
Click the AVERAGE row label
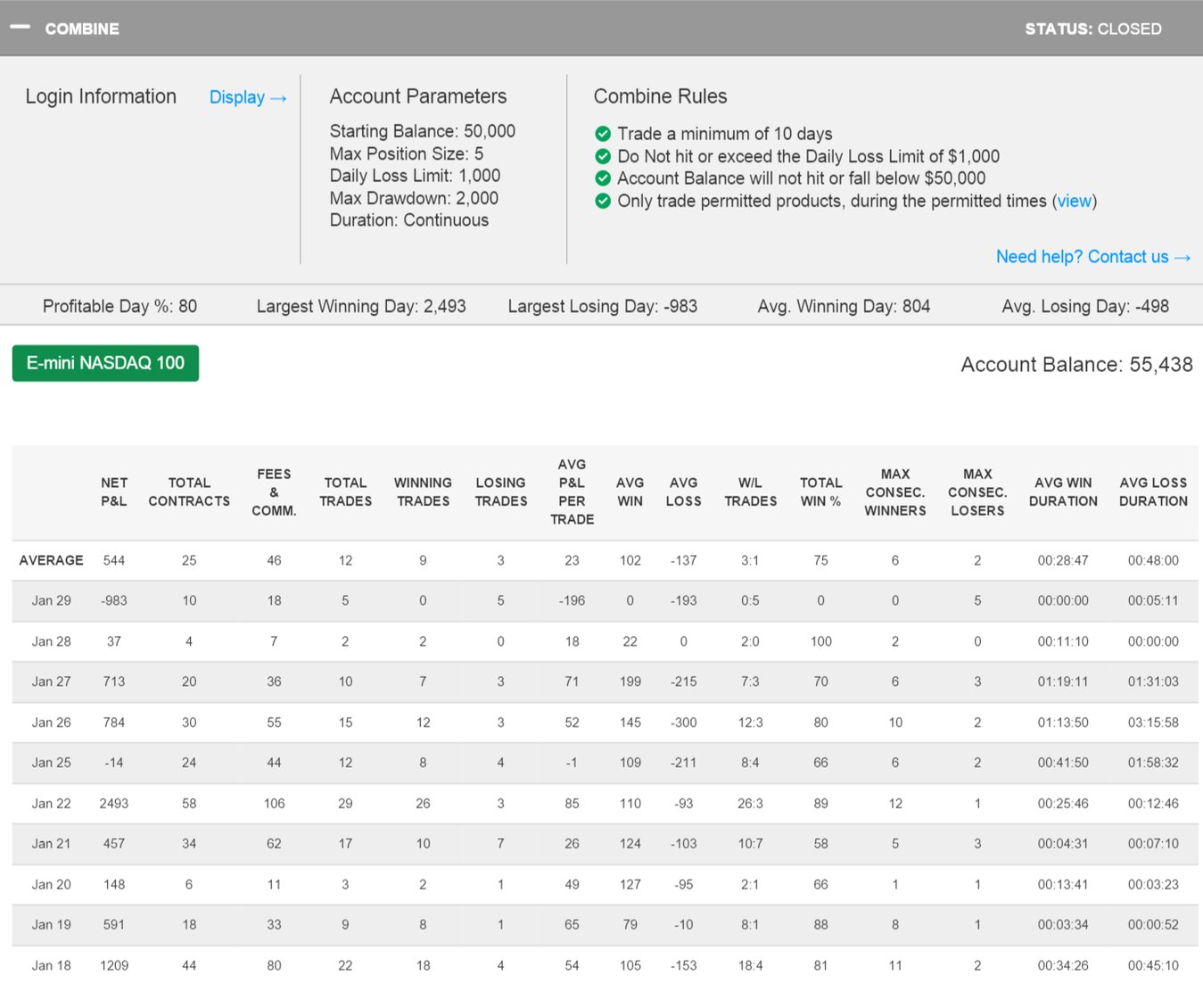tap(51, 560)
